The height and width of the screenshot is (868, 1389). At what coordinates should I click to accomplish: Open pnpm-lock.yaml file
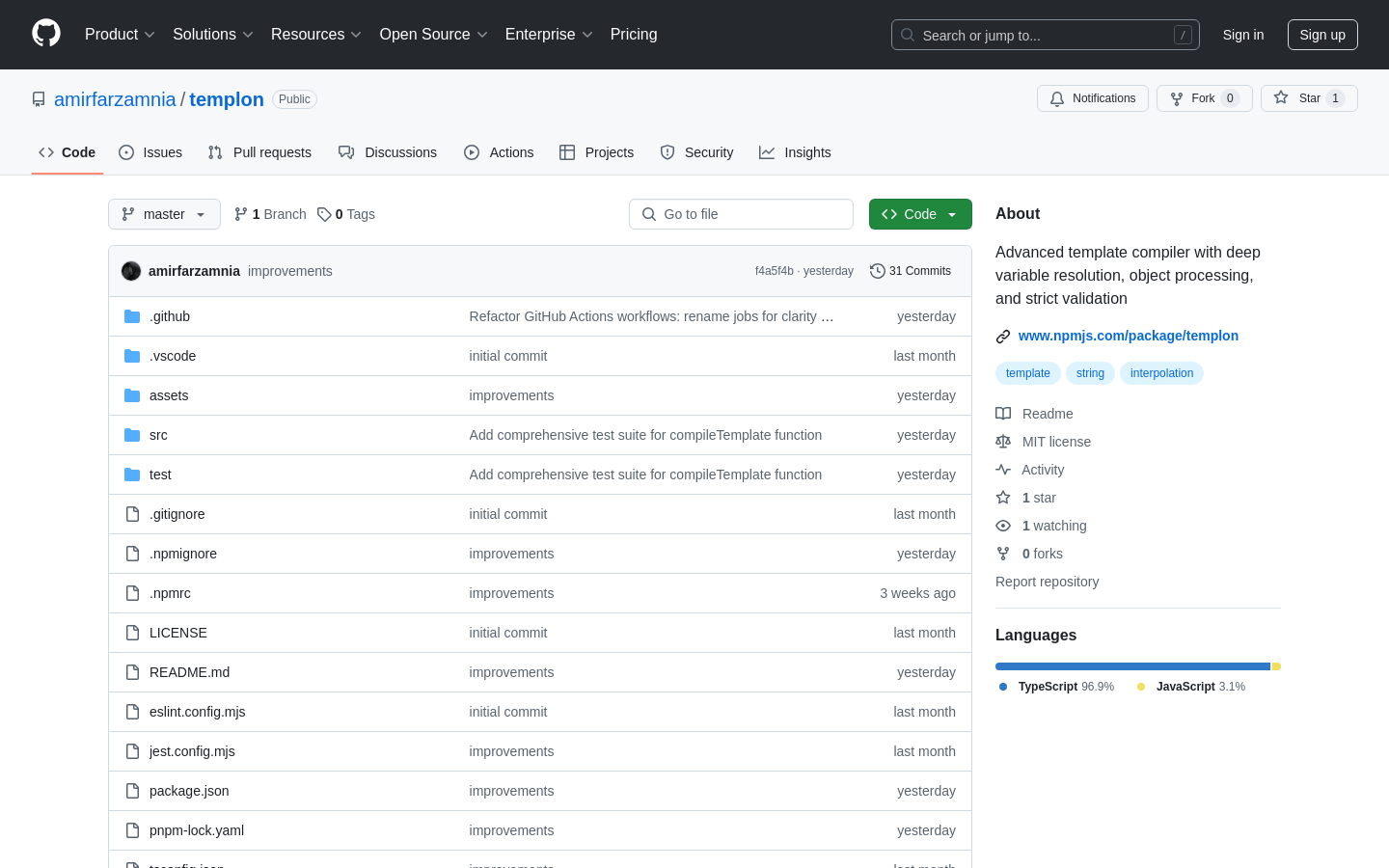click(197, 830)
